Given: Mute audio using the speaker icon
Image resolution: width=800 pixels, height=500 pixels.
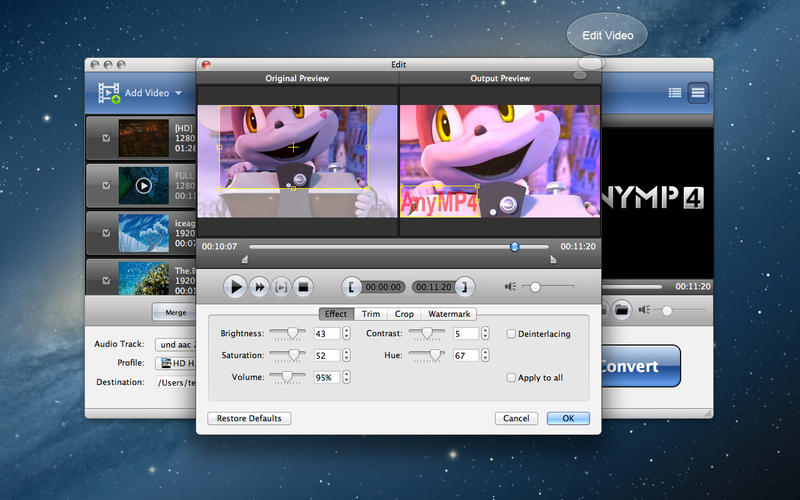Looking at the screenshot, I should click(x=511, y=287).
